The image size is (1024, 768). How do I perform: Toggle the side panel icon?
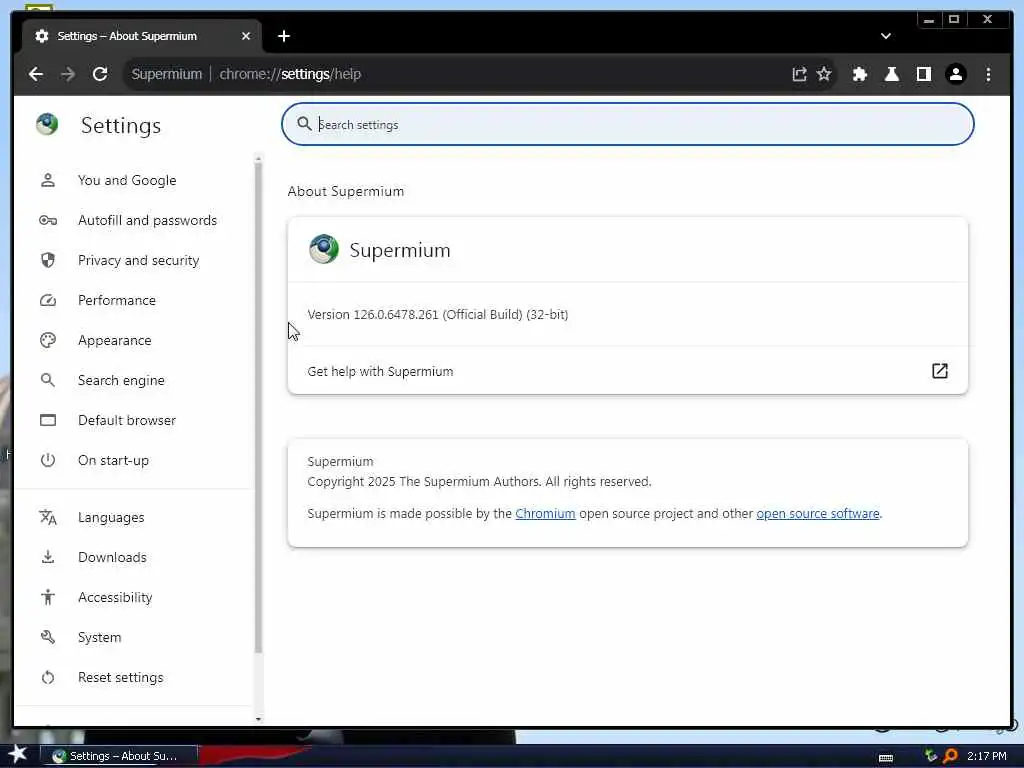923,74
